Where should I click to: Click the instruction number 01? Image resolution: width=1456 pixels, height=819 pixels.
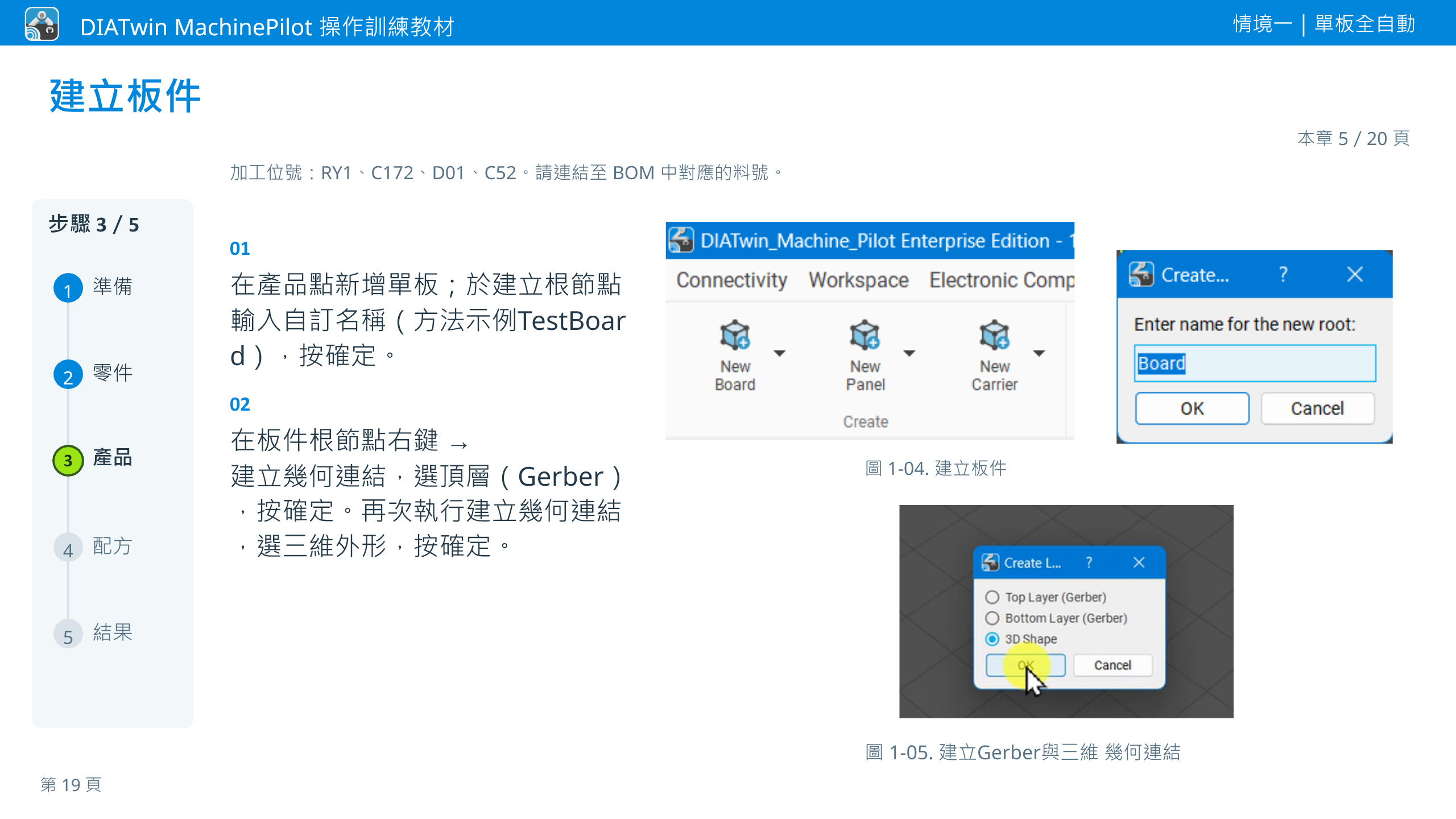click(239, 249)
